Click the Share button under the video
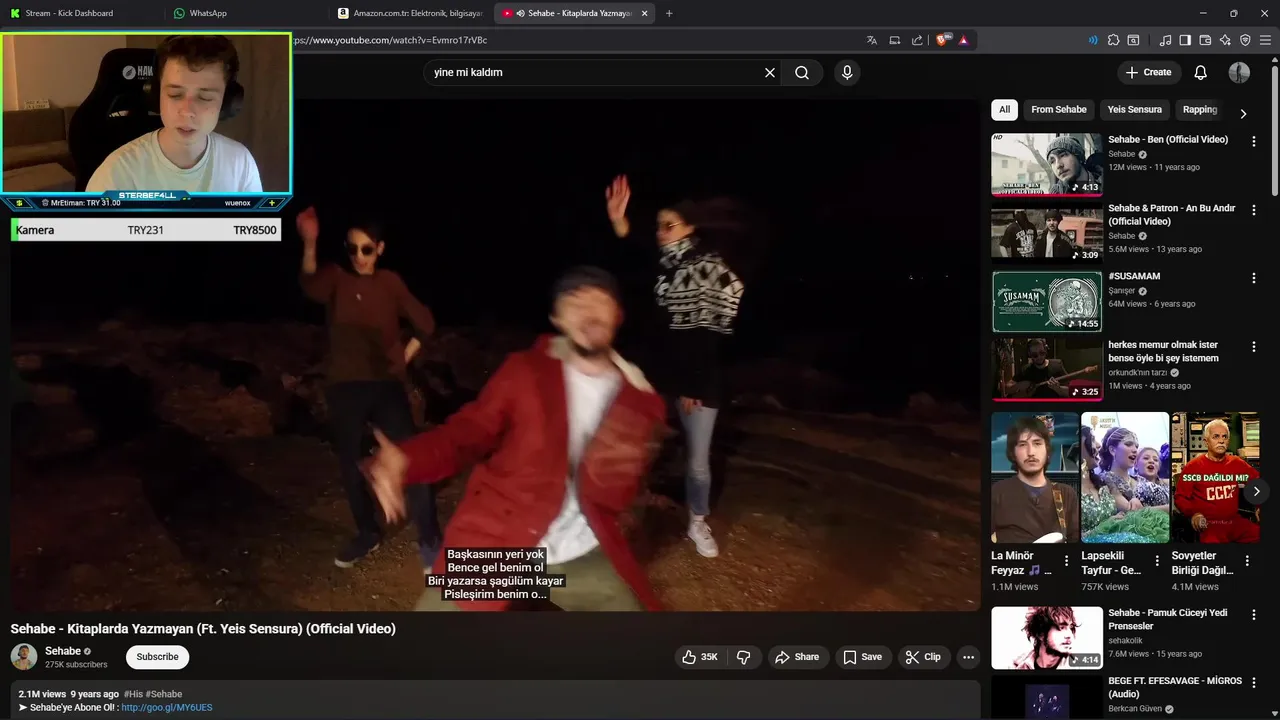 pos(796,657)
